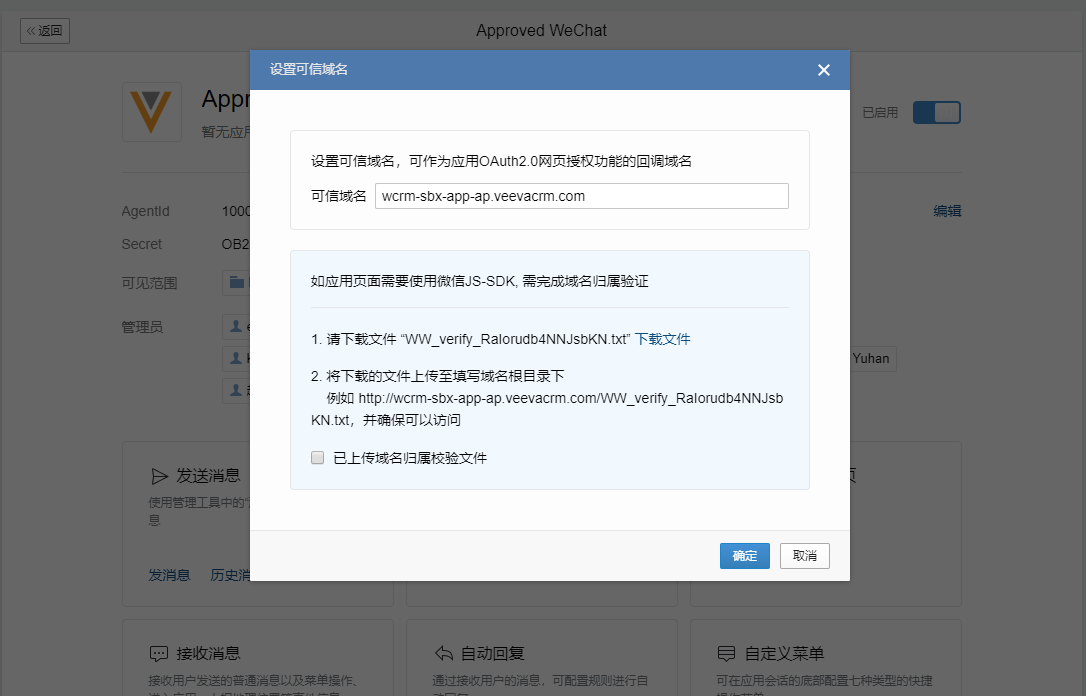Image resolution: width=1086 pixels, height=696 pixels.
Task: Click the 接收消息 chat bubble icon
Action: tap(159, 653)
